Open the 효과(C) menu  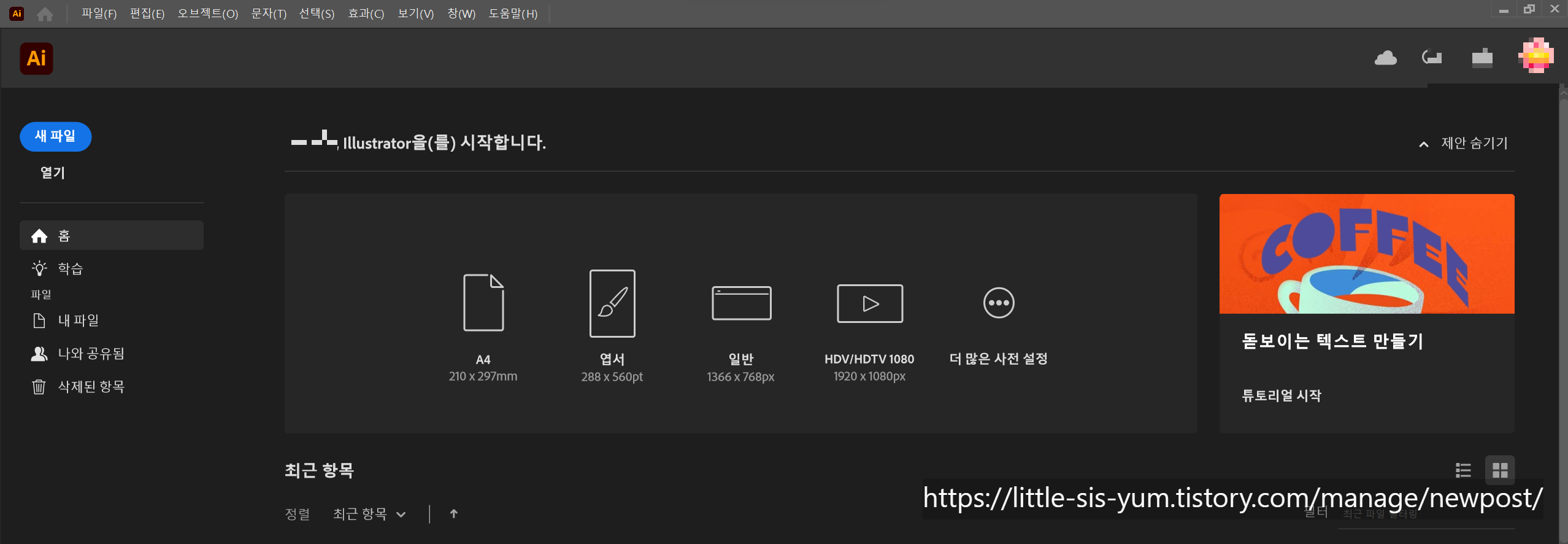point(366,14)
